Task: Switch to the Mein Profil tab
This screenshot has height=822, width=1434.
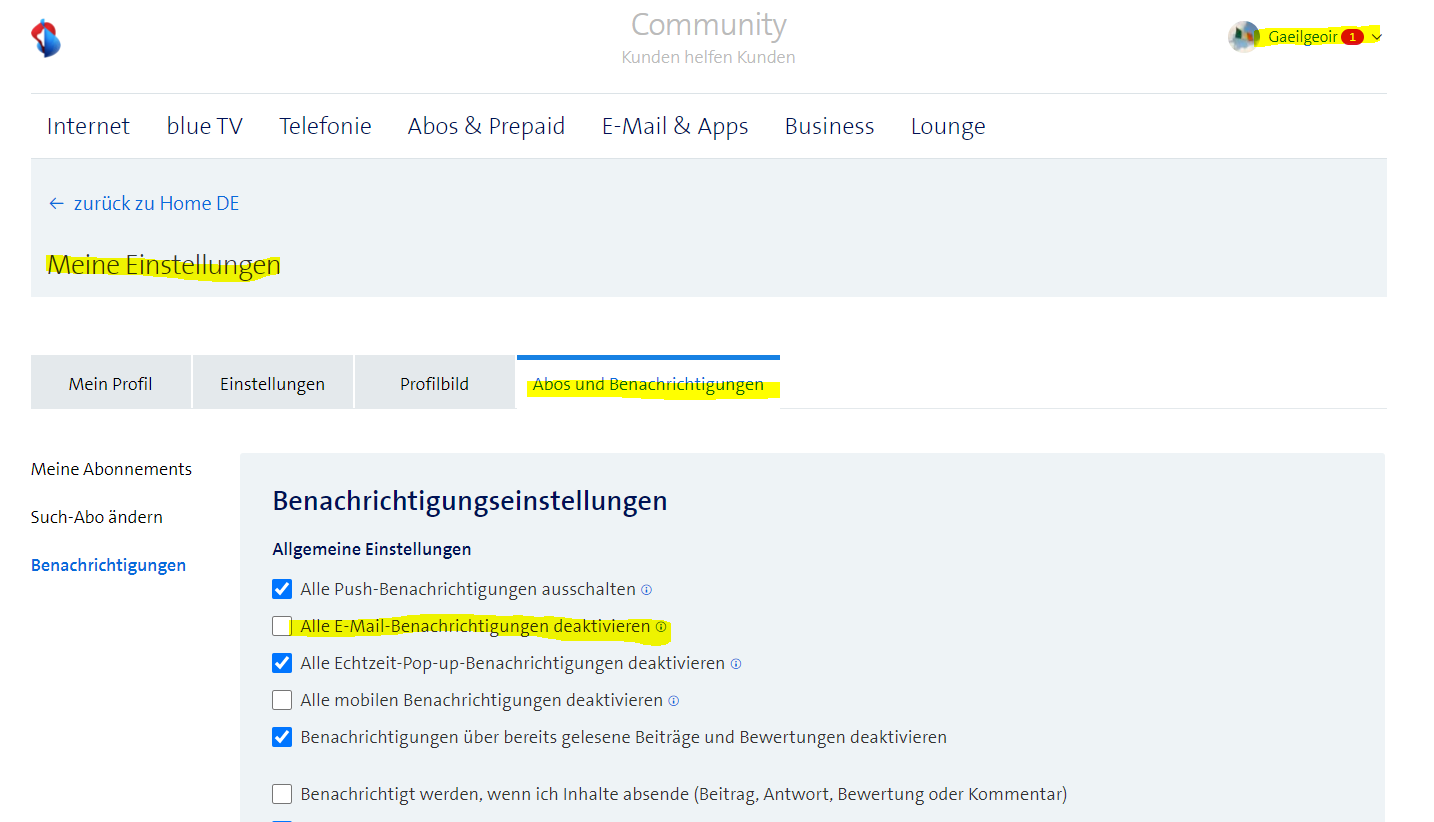Action: click(110, 384)
